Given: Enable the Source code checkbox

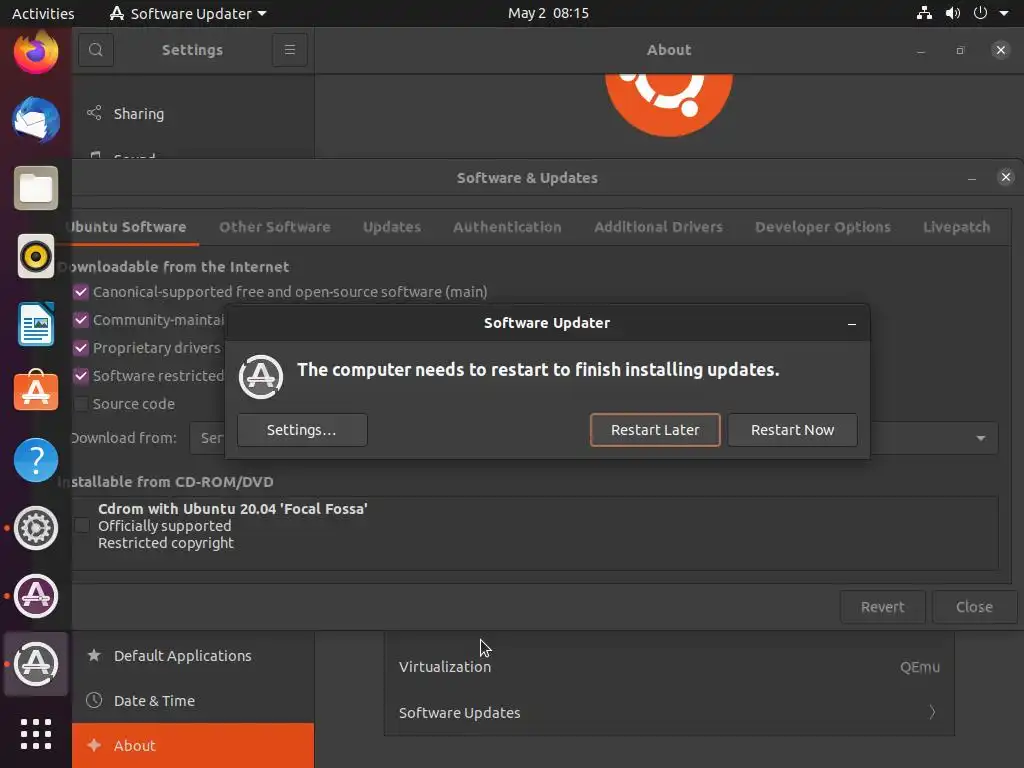Looking at the screenshot, I should pyautogui.click(x=81, y=404).
